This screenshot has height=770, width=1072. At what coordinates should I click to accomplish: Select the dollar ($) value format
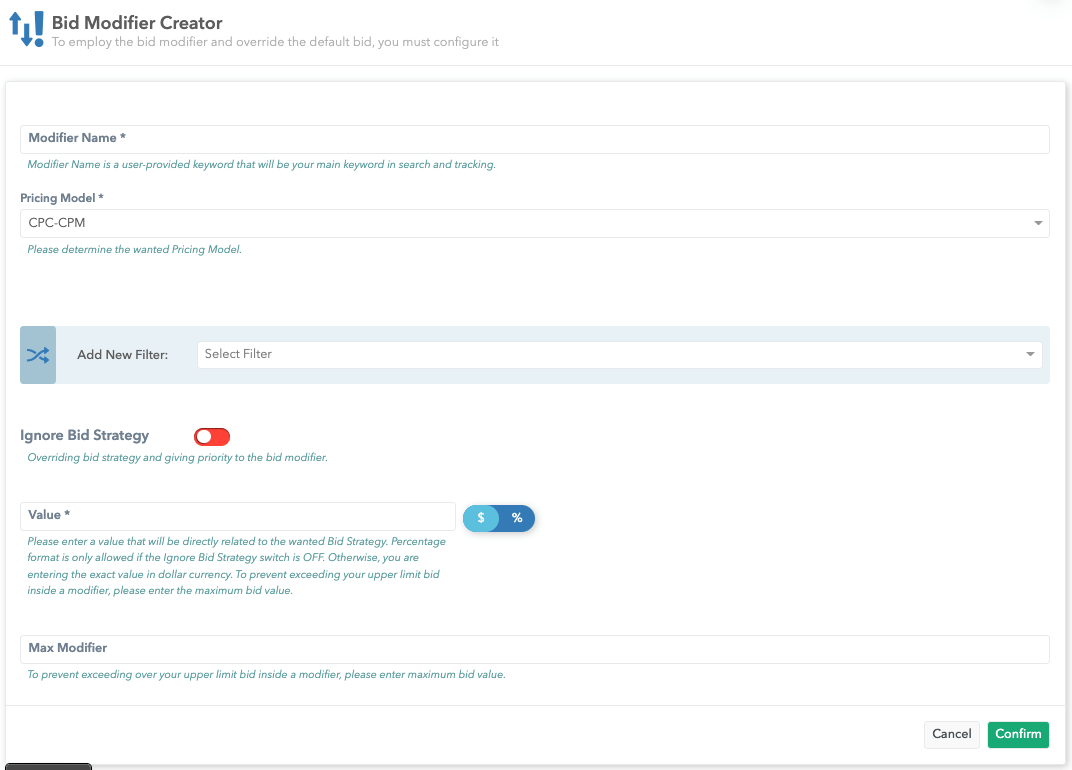click(x=481, y=518)
